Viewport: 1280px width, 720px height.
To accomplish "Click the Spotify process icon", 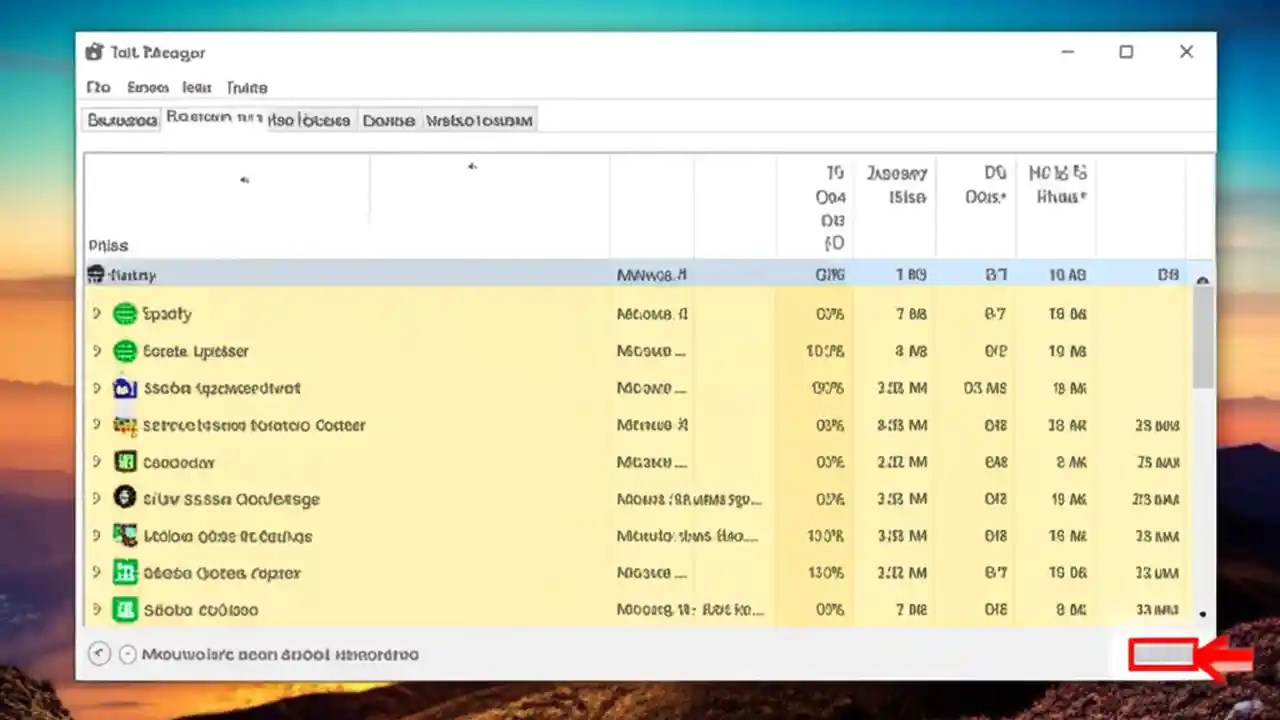I will pyautogui.click(x=125, y=313).
